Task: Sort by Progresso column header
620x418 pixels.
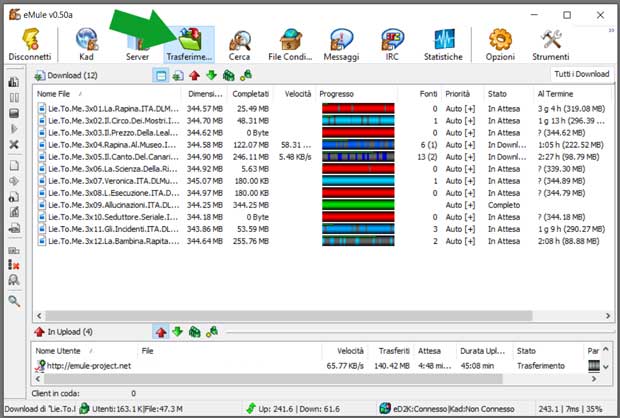Action: (358, 94)
